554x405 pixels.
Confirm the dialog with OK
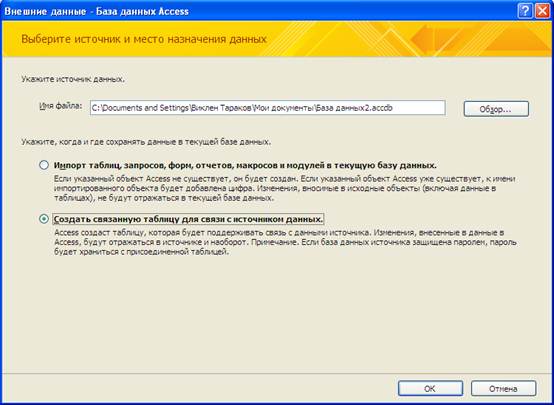tap(430, 389)
